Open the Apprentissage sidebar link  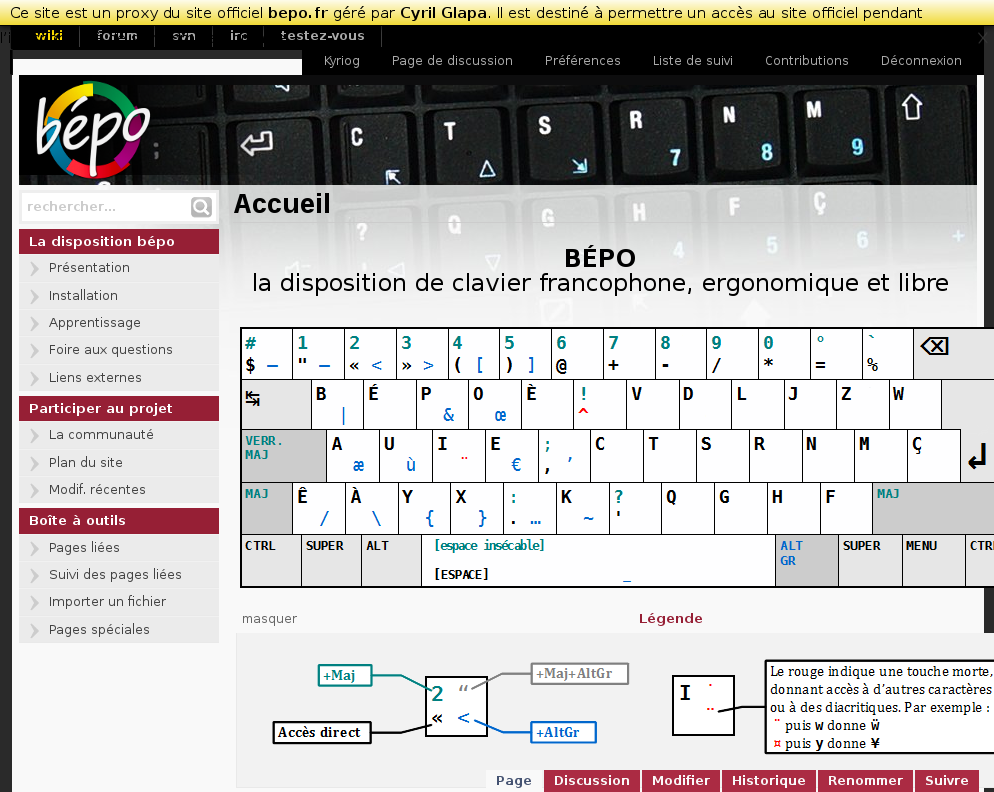[x=94, y=323]
